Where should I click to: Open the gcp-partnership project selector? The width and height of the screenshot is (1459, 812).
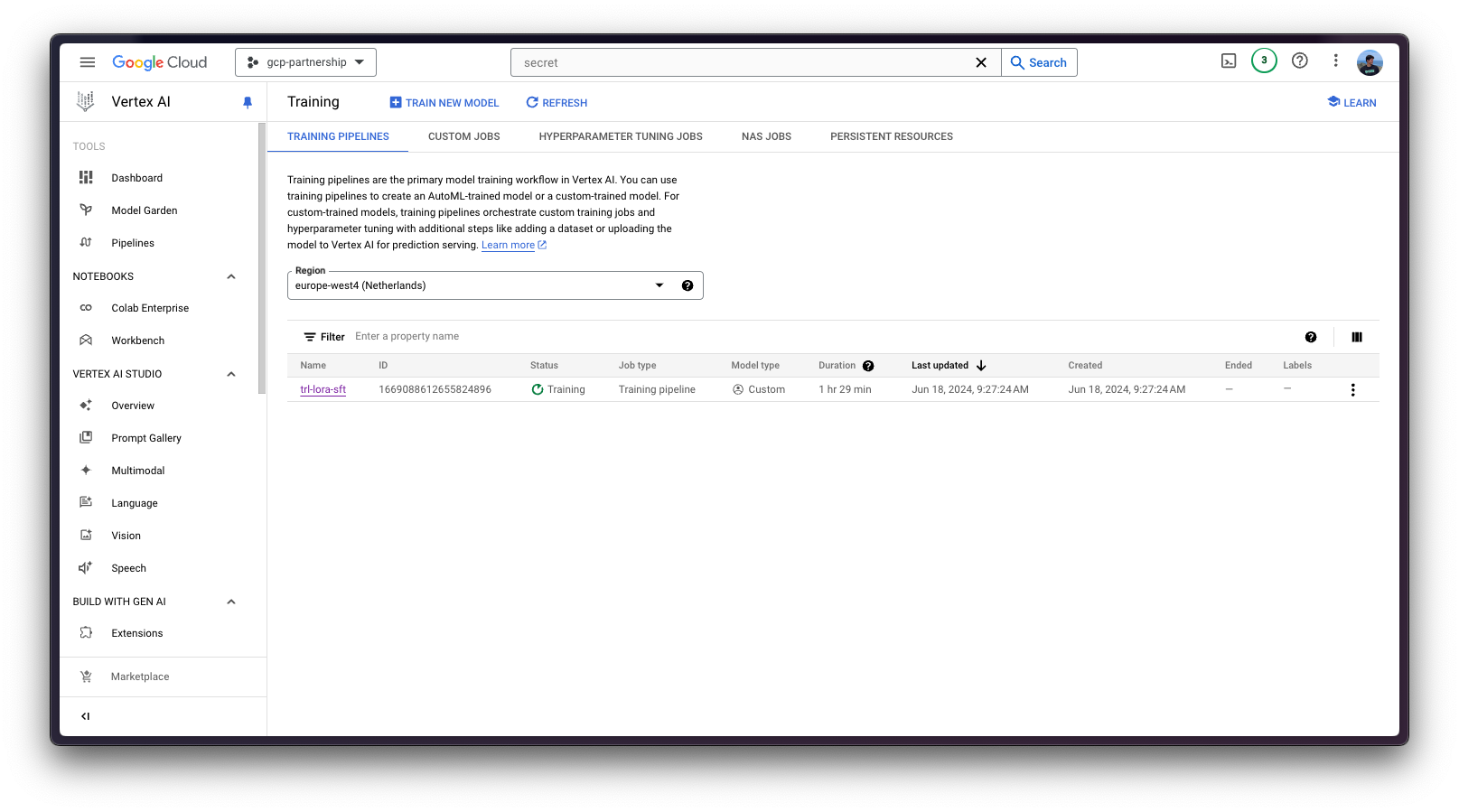pos(305,62)
